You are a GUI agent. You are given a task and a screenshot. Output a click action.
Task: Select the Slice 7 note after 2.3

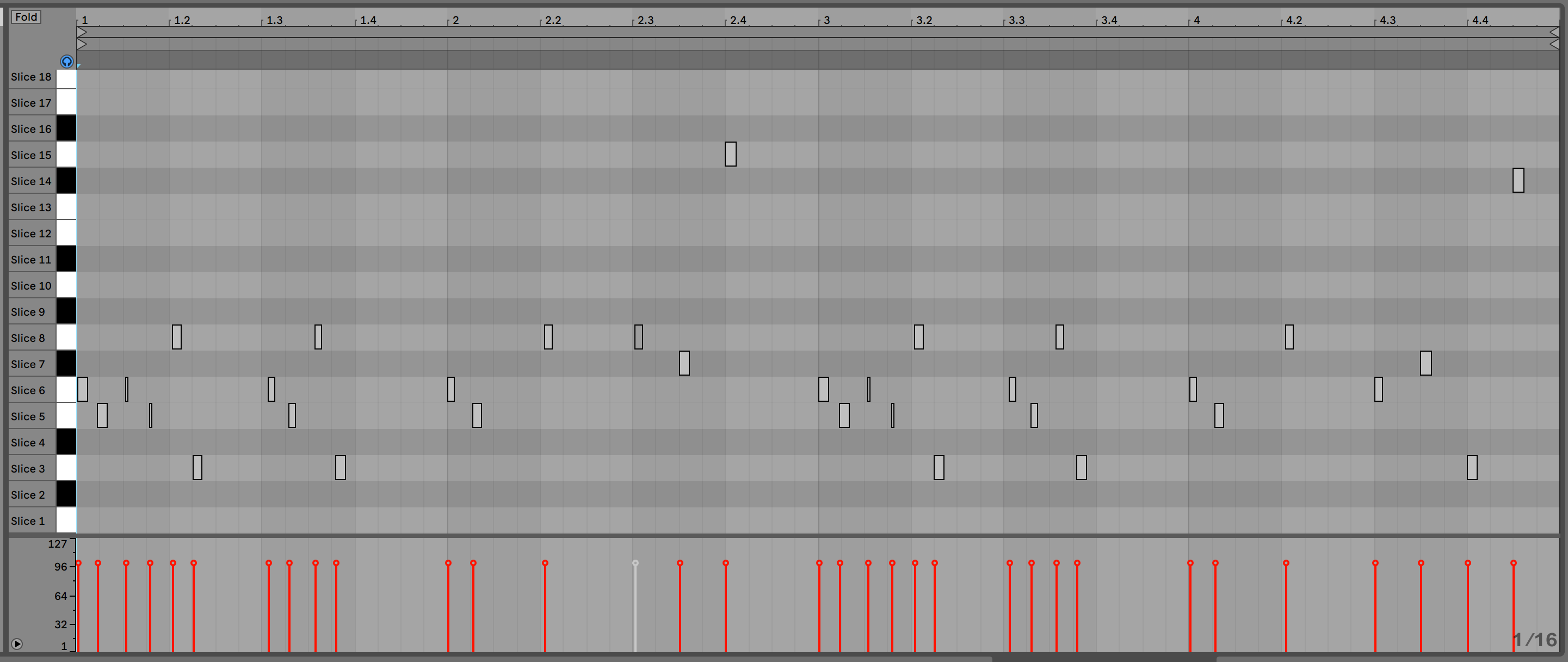tap(684, 363)
